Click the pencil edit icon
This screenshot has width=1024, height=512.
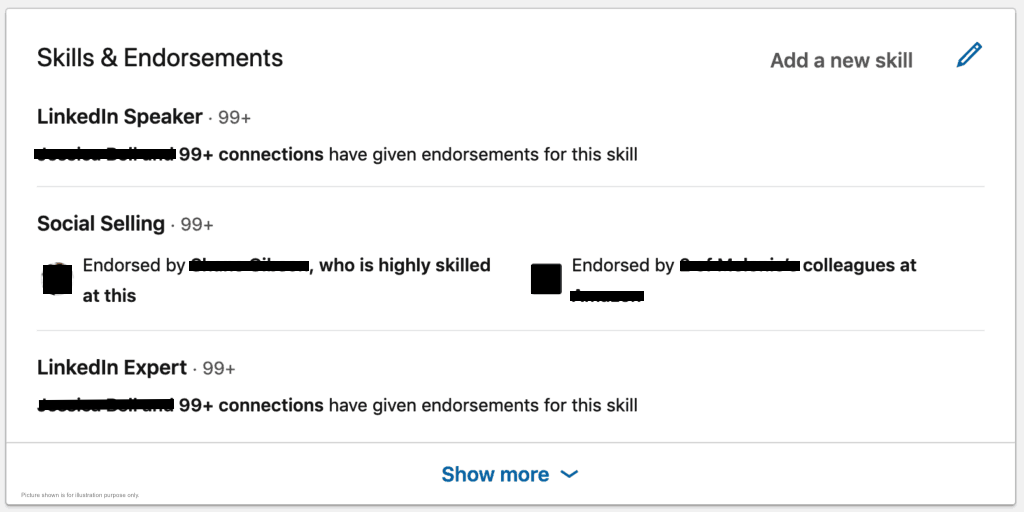click(x=969, y=56)
